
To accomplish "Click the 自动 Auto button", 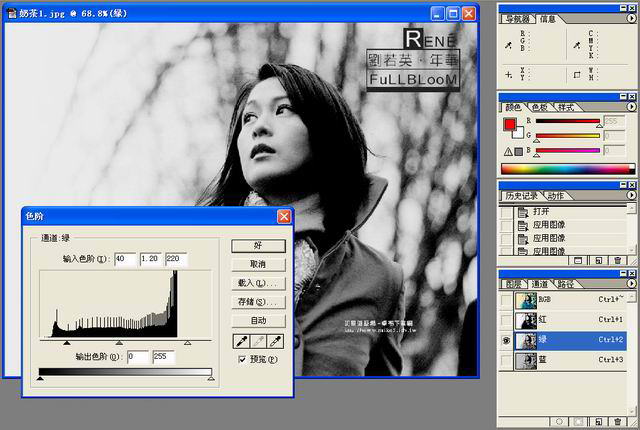I will click(x=258, y=320).
